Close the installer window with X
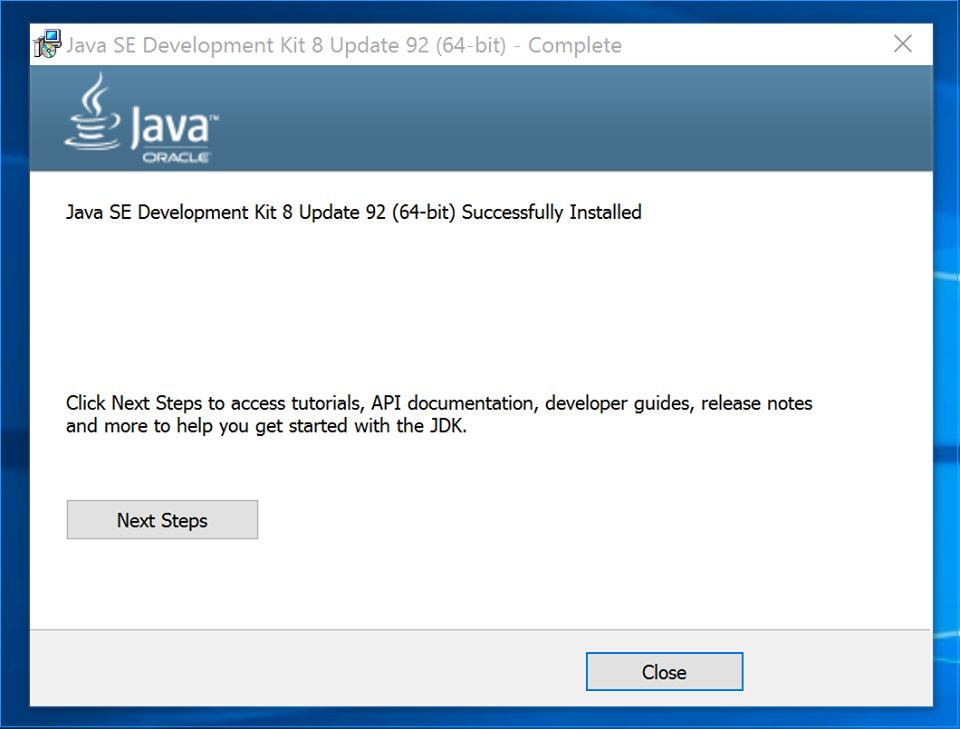The image size is (960, 729). (x=902, y=44)
